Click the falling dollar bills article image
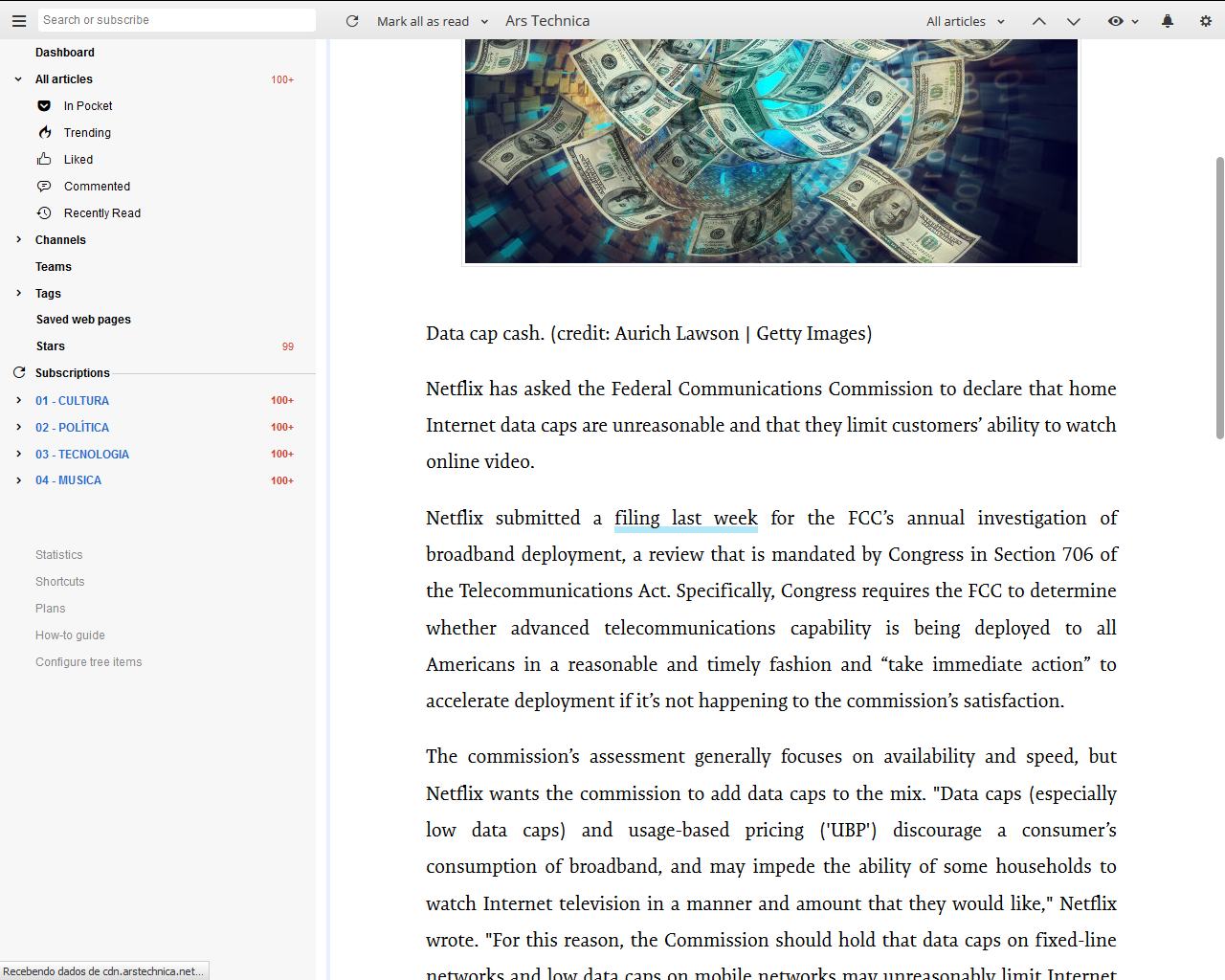 771,151
